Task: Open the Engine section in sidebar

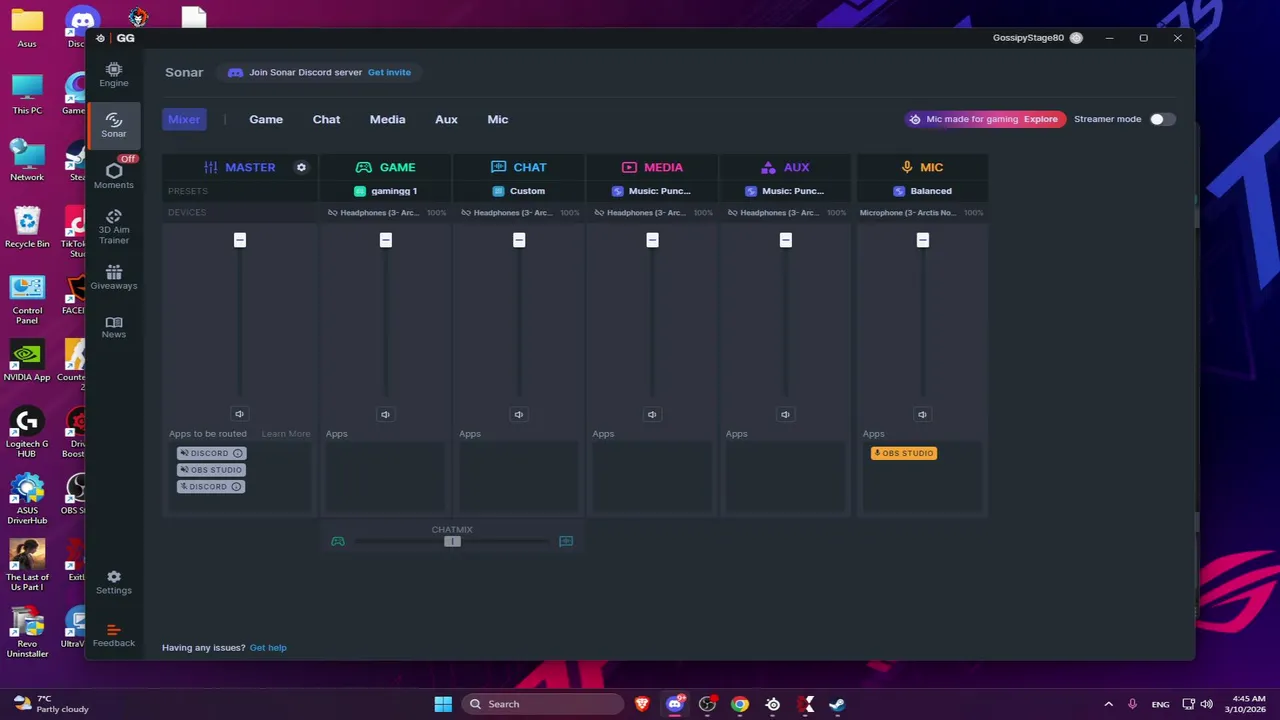Action: coord(114,74)
